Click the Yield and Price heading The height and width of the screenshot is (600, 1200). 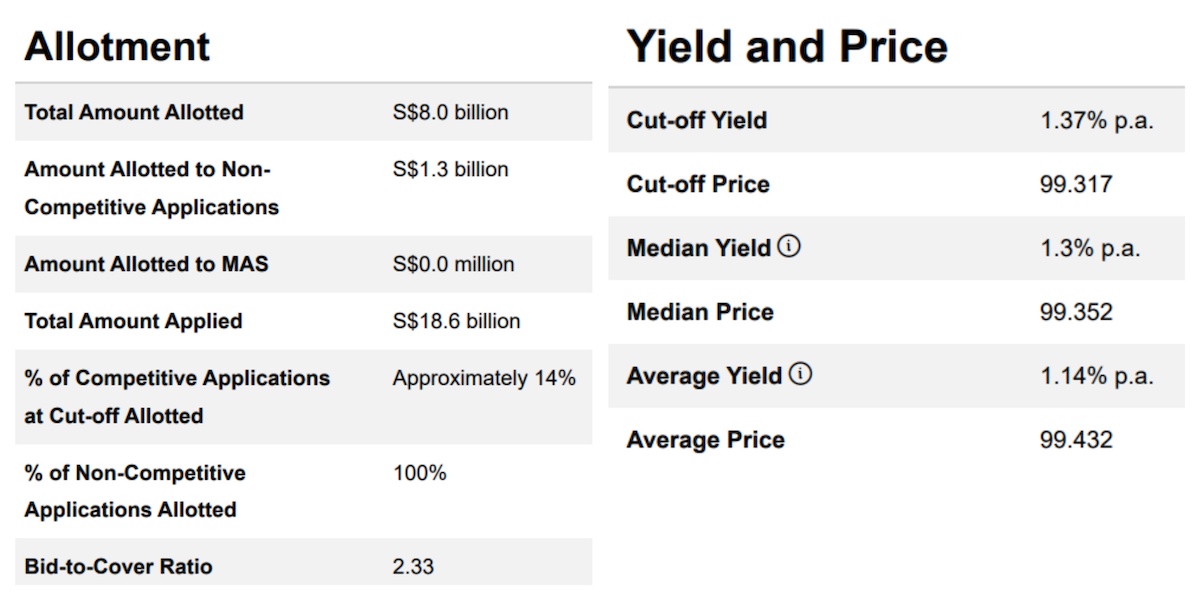787,47
